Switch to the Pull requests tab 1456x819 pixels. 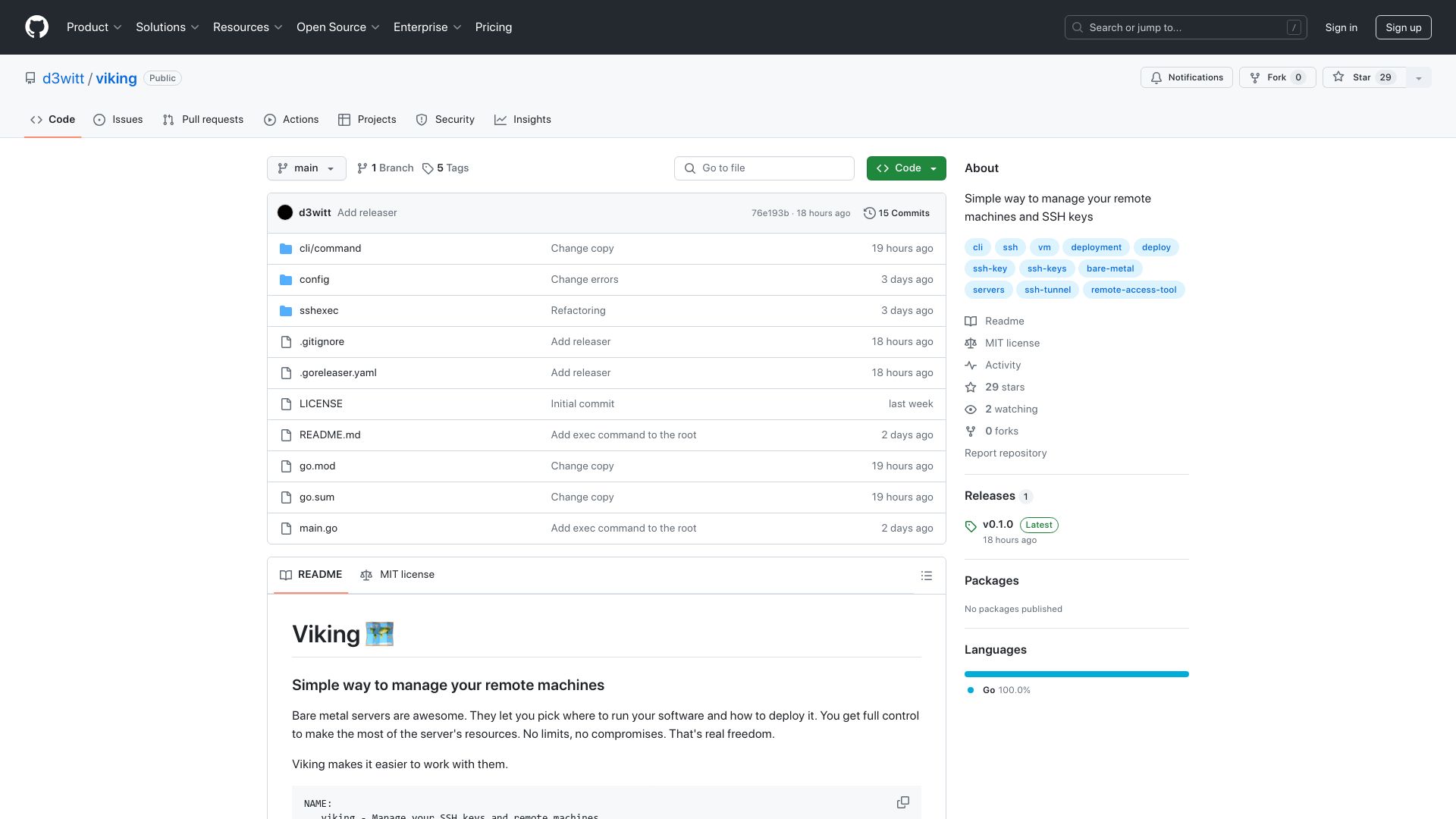(203, 120)
